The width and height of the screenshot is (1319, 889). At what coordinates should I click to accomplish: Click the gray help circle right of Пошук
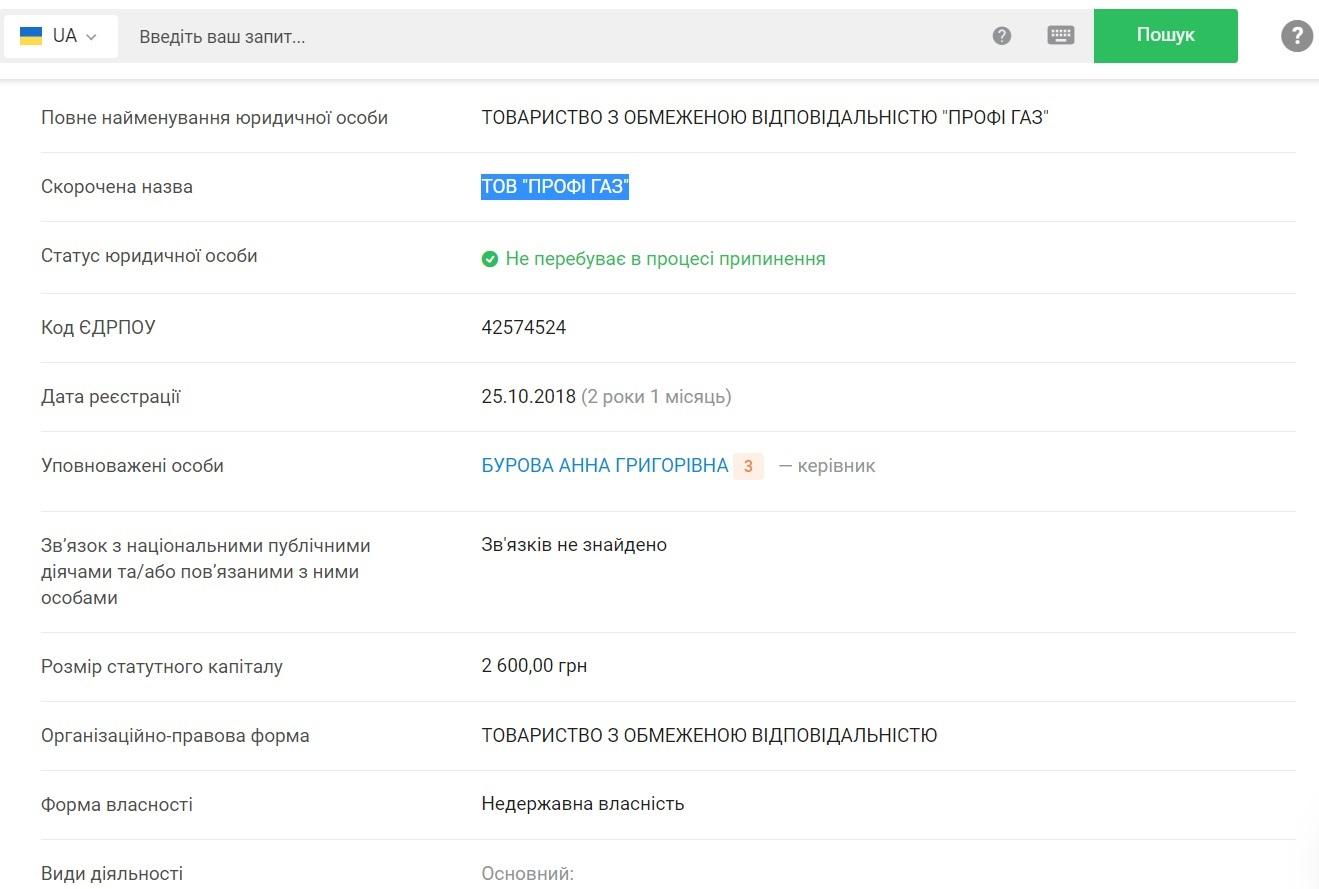coord(1296,36)
